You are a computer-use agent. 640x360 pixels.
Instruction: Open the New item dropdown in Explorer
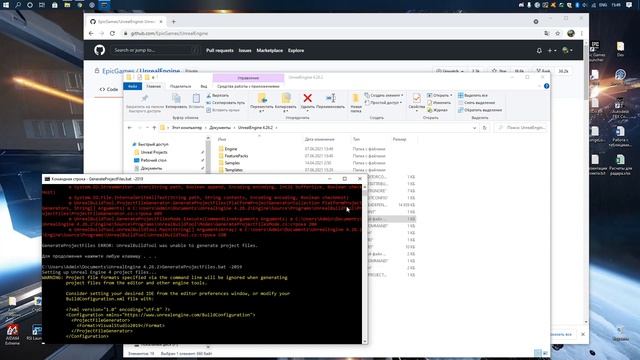[x=384, y=96]
